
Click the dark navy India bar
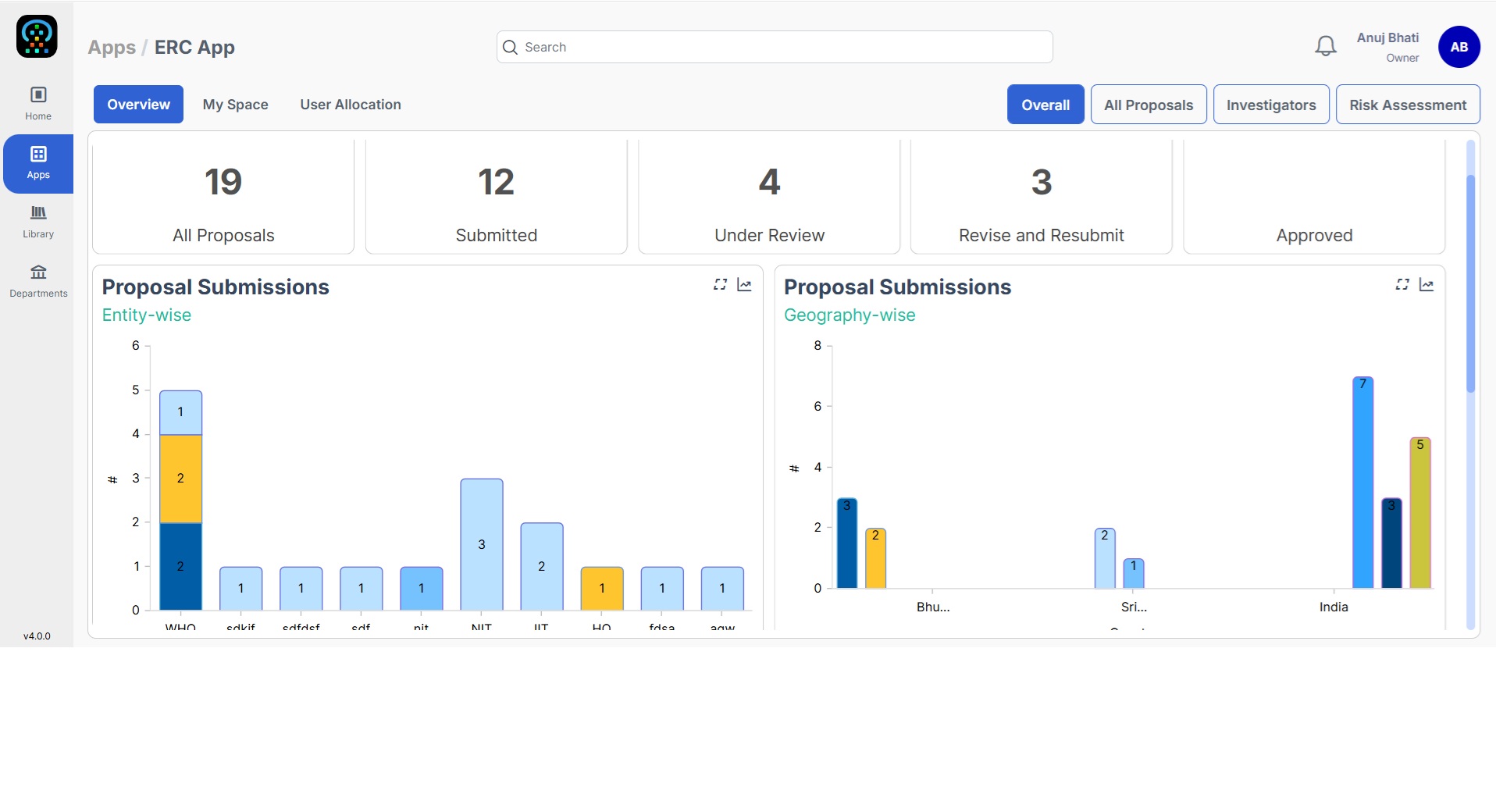tap(1391, 543)
